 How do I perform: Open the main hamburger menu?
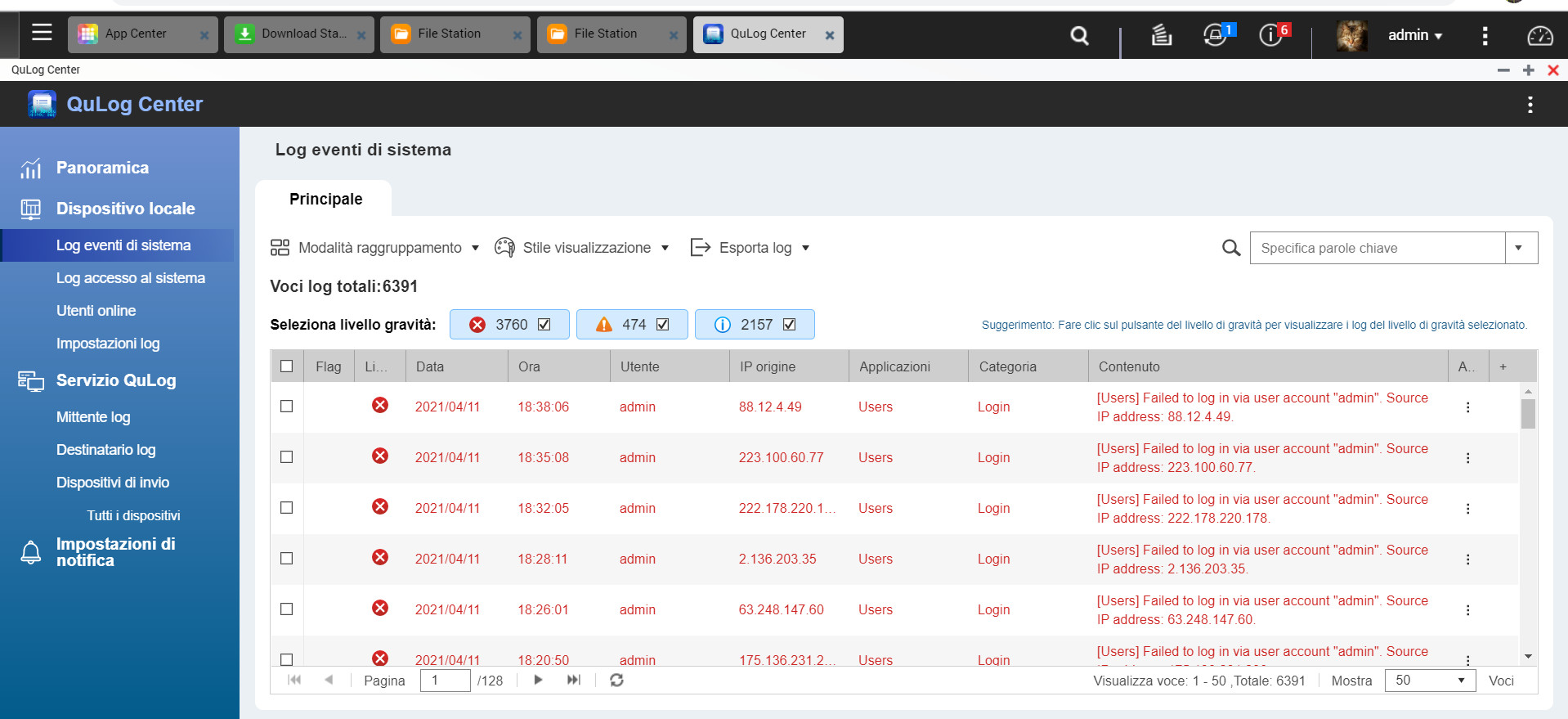click(42, 33)
